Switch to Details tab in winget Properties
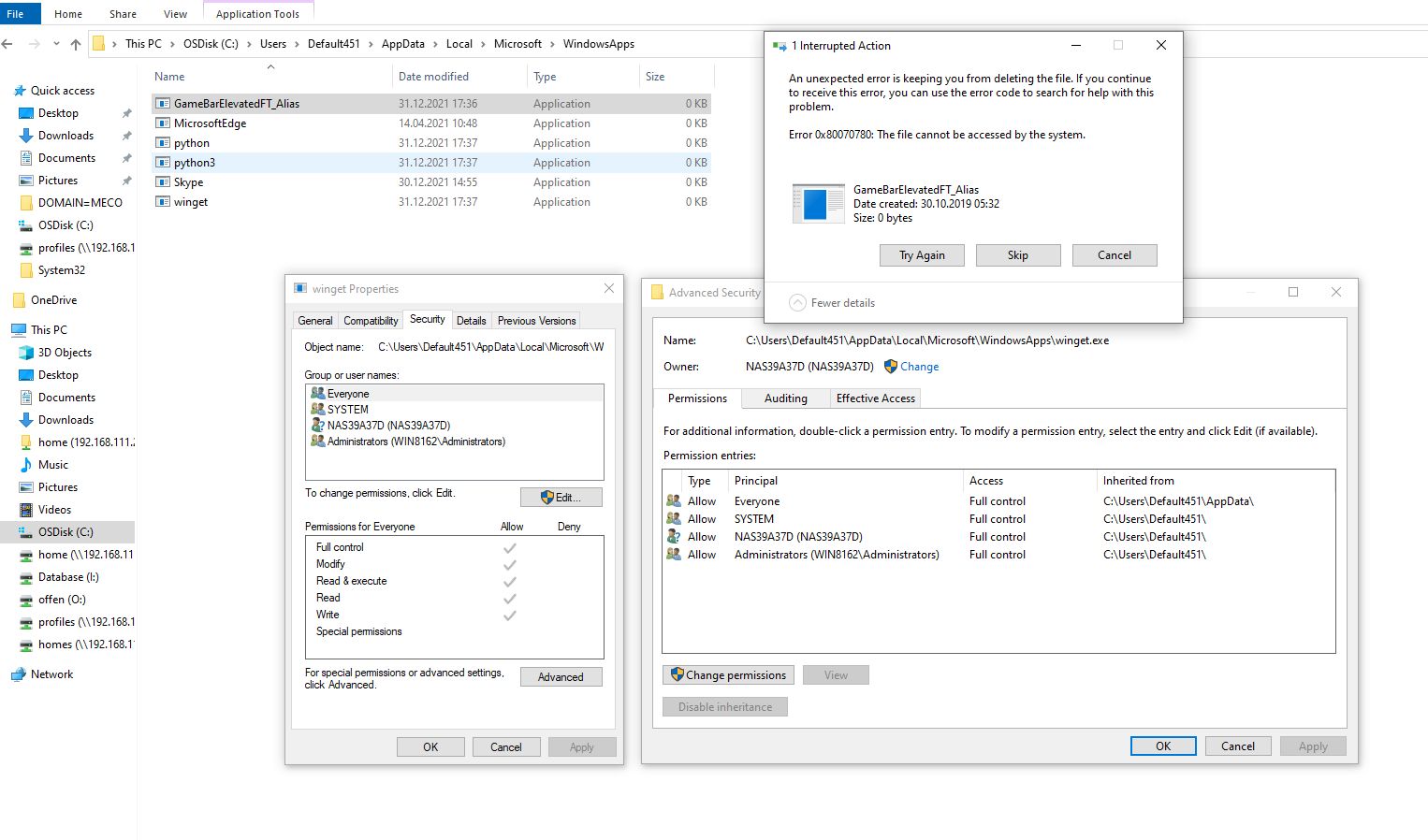This screenshot has height=840, width=1428. [x=472, y=321]
